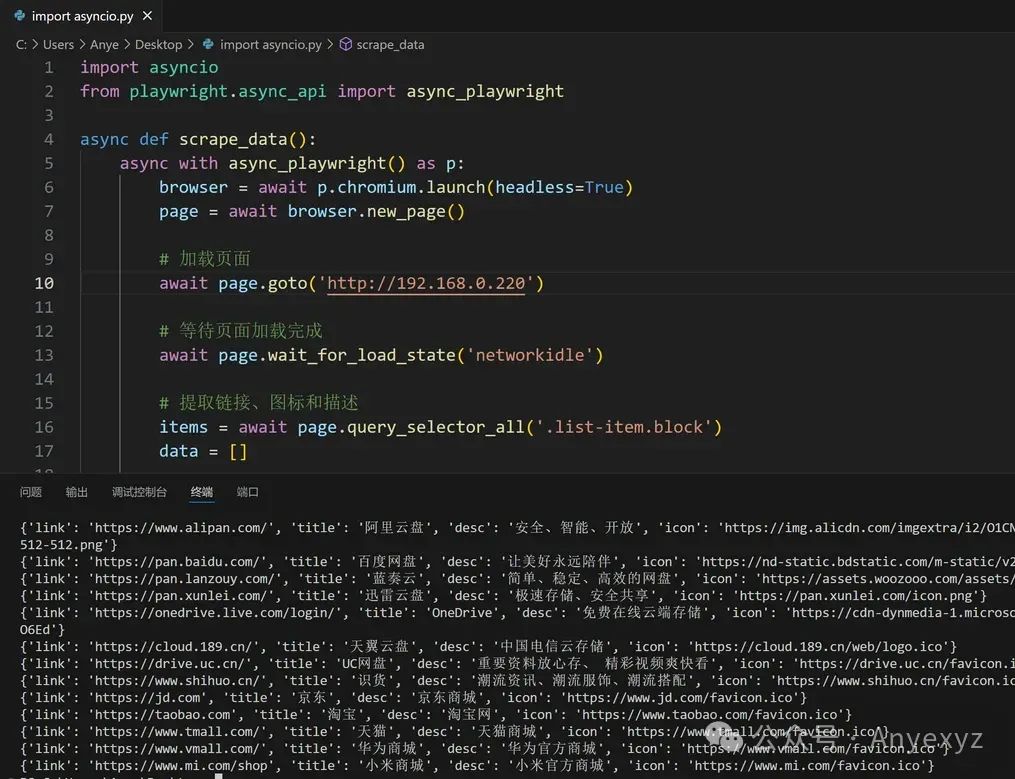1015x779 pixels.
Task: Click the Python file icon in breadcrumb
Action: 208,44
